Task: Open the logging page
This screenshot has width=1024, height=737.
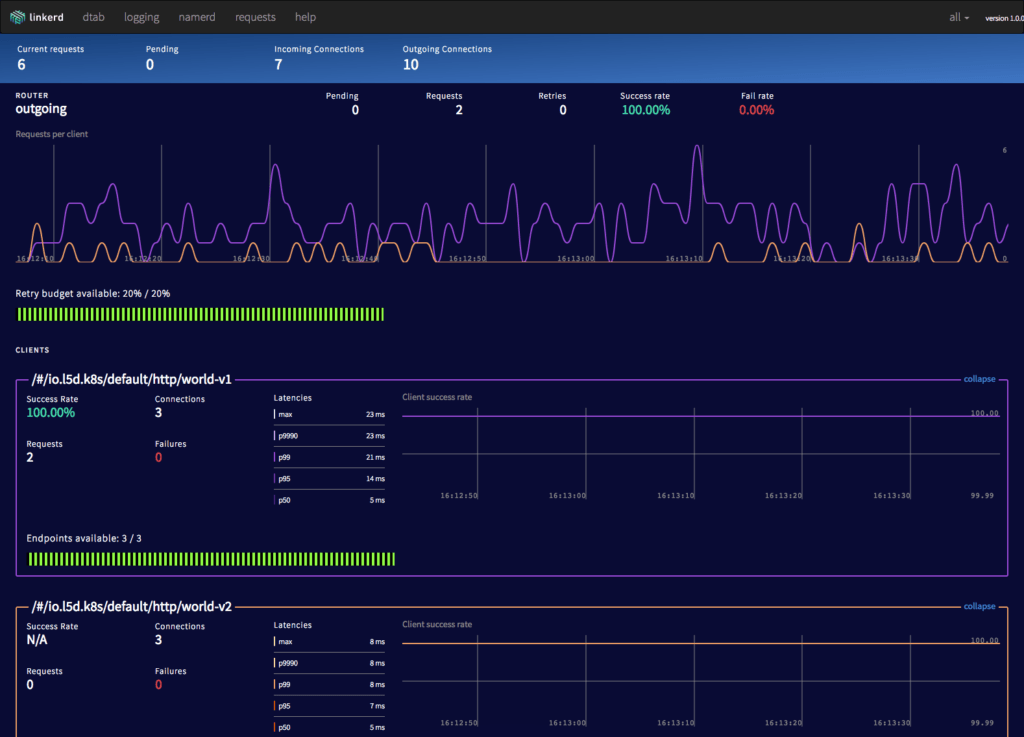Action: [141, 17]
